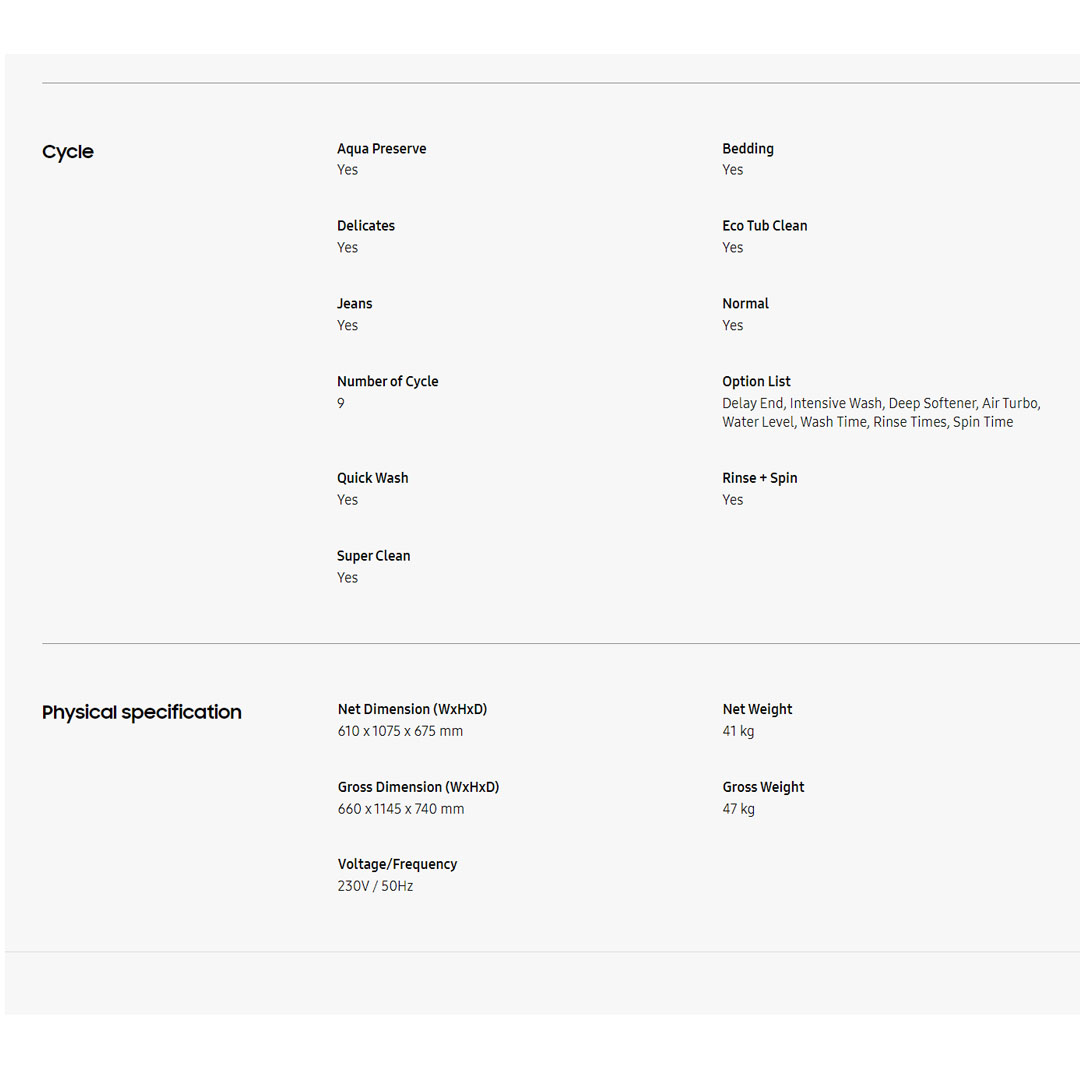
Task: Click the Voltage/Frequency label
Action: [x=397, y=864]
